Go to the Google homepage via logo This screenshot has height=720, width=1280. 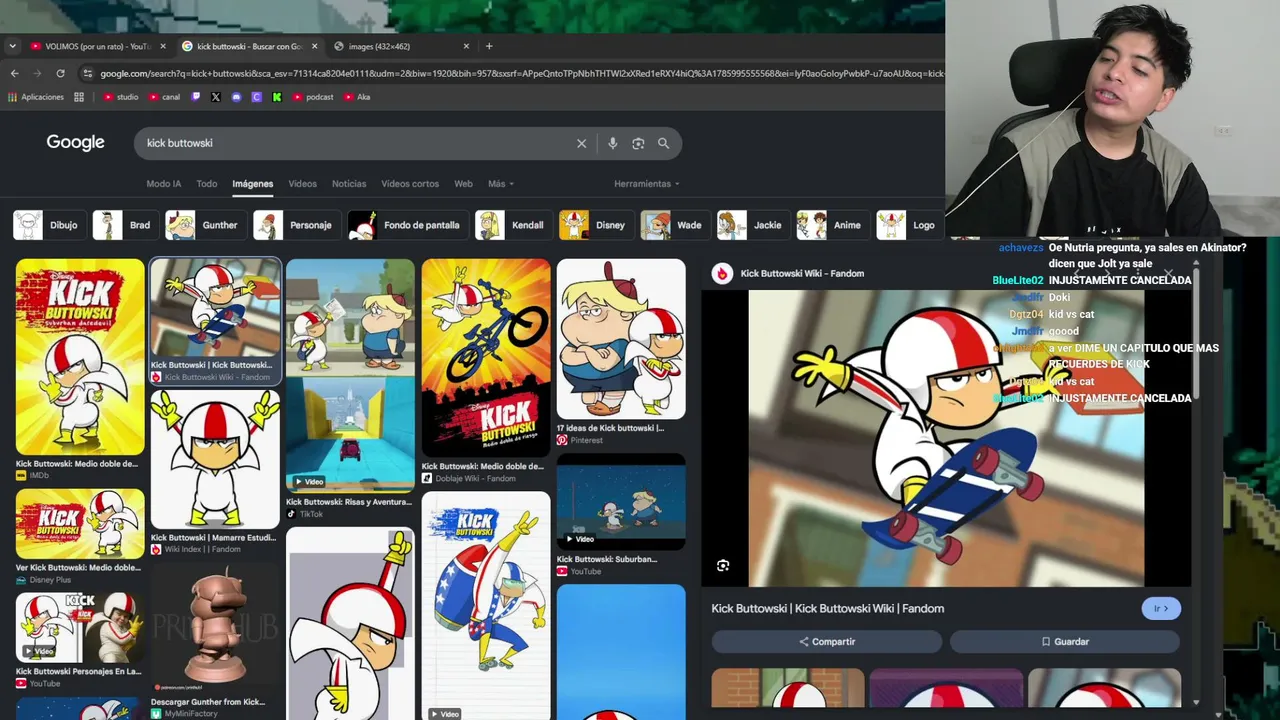click(75, 143)
